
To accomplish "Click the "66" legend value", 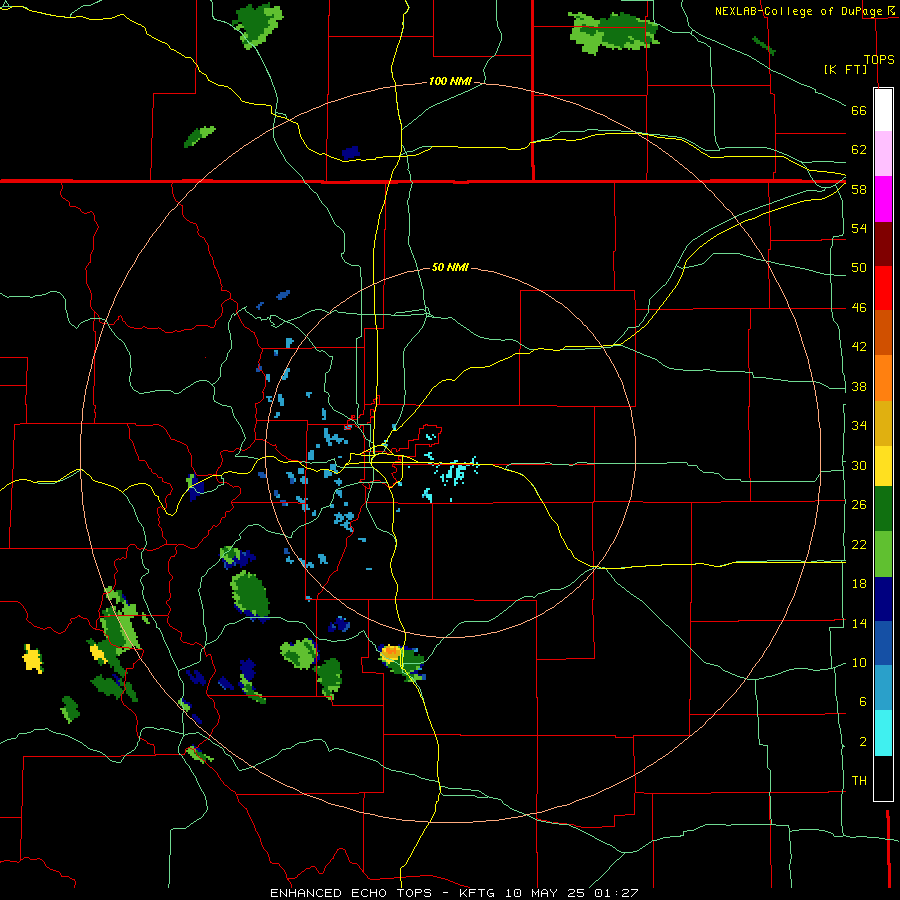I will click(859, 110).
